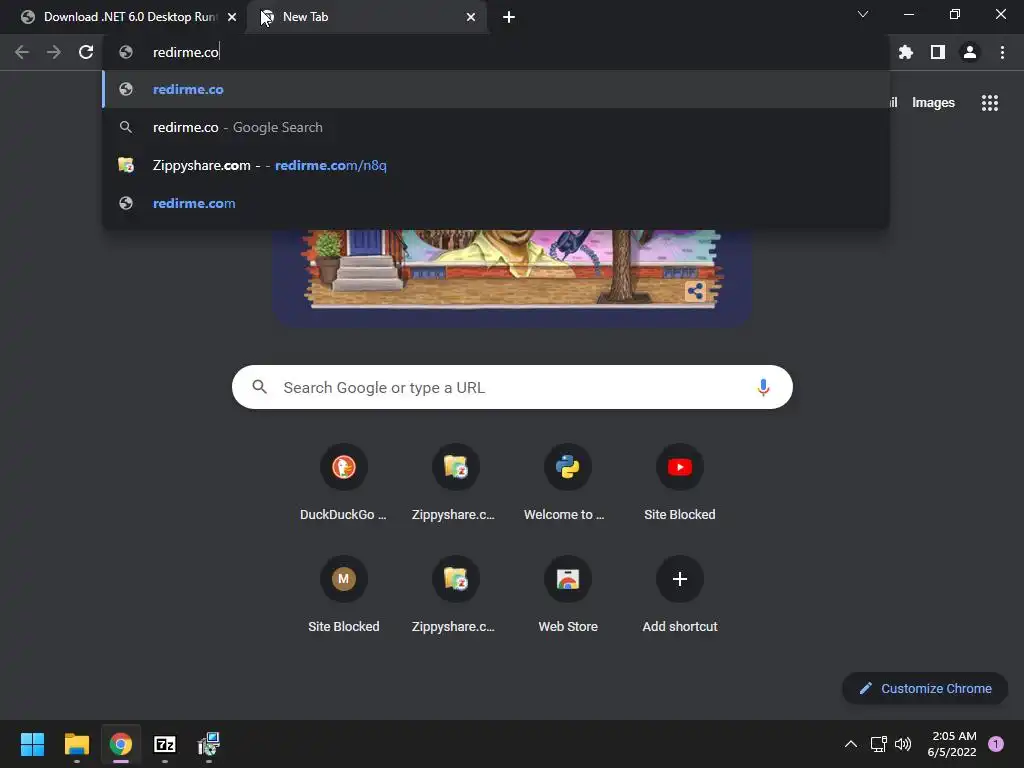The height and width of the screenshot is (768, 1024).
Task: Open the volume control in system tray
Action: [x=903, y=744]
